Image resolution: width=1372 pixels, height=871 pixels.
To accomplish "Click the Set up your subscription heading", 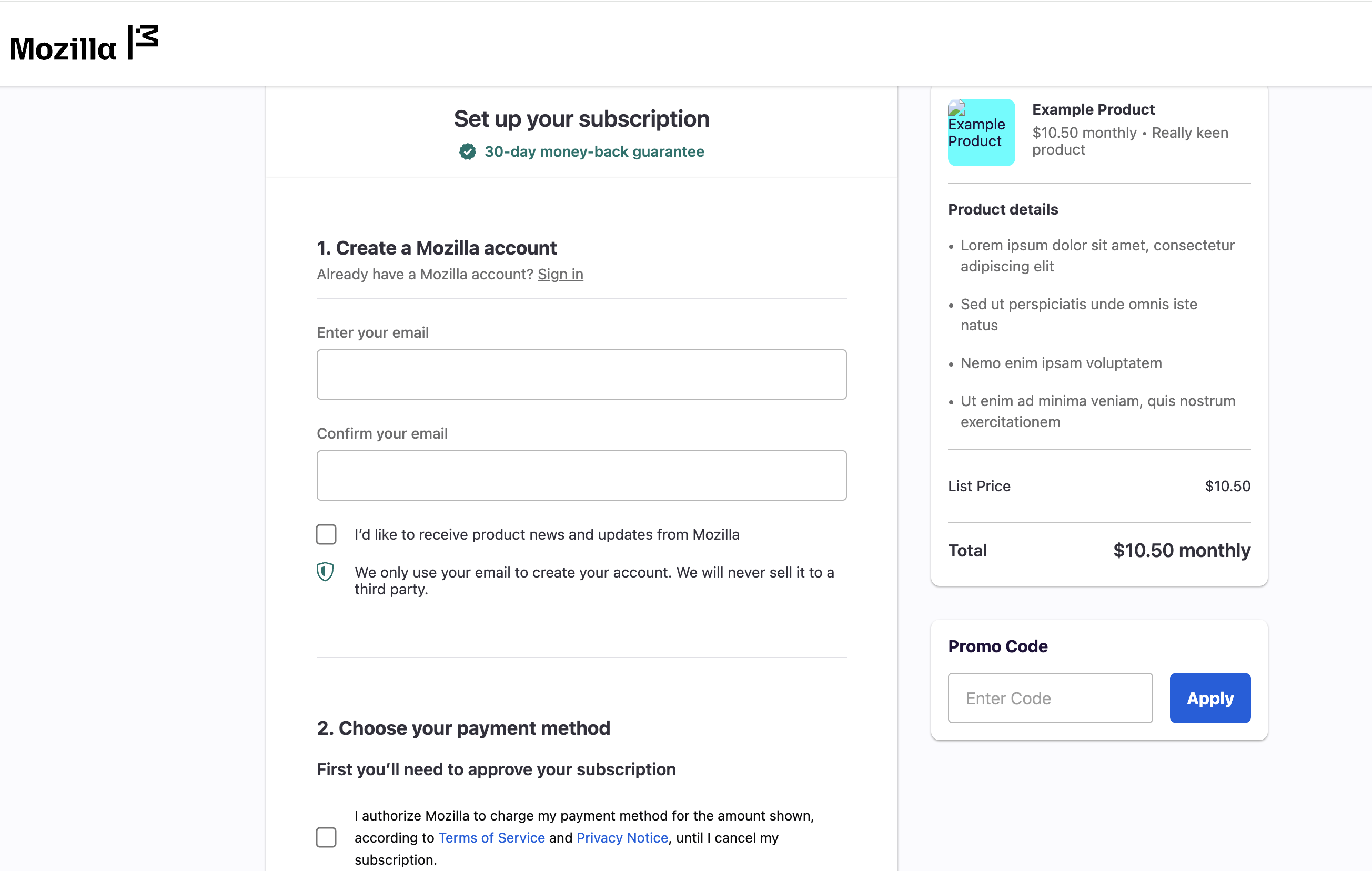I will tap(581, 119).
